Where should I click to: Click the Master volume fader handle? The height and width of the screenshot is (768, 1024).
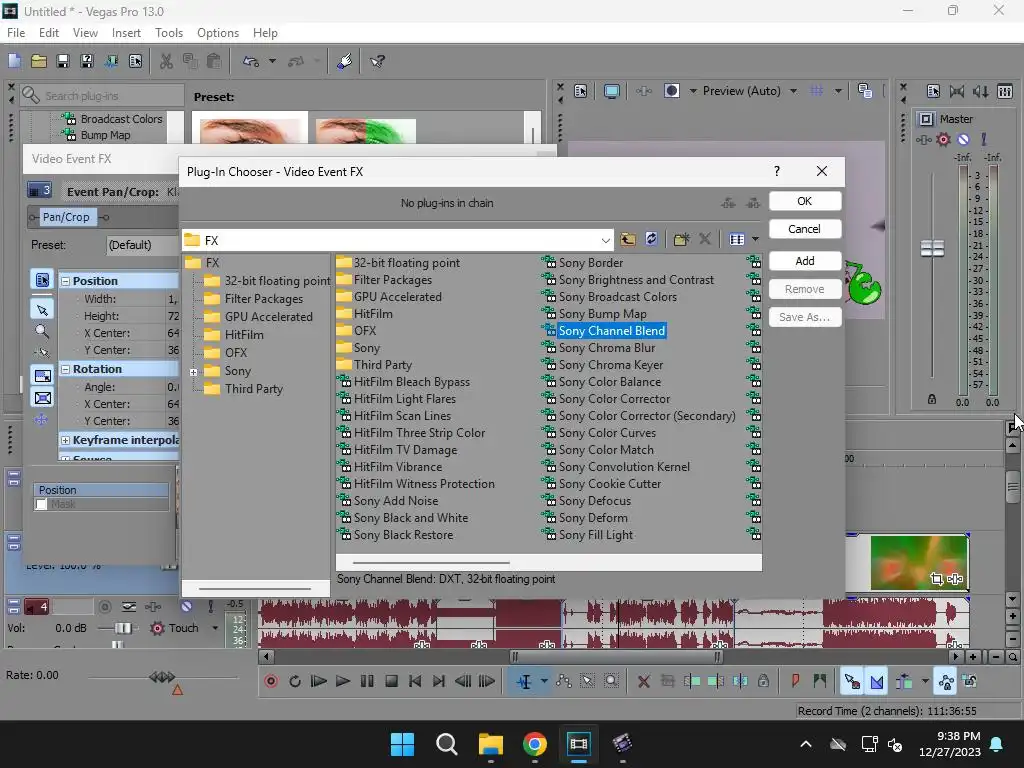pyautogui.click(x=932, y=248)
